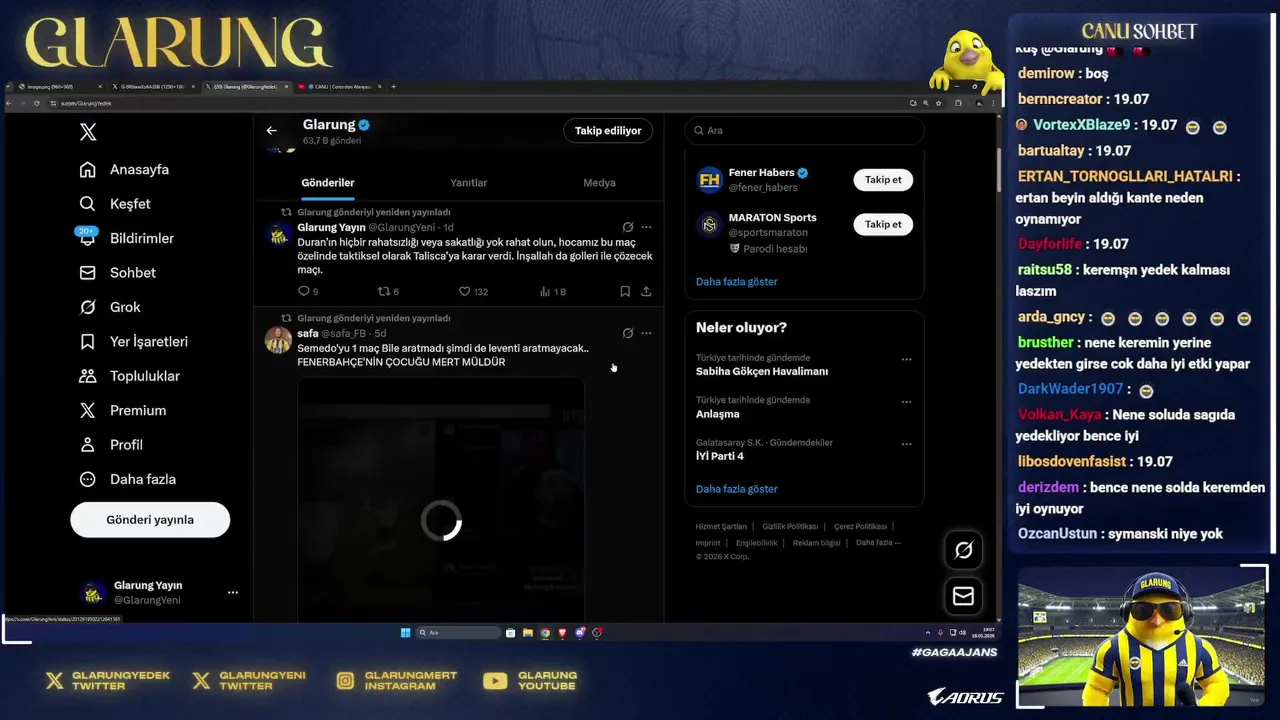Open Yer İşaretleri bookmarks
Image resolution: width=1280 pixels, height=720 pixels.
coord(134,342)
